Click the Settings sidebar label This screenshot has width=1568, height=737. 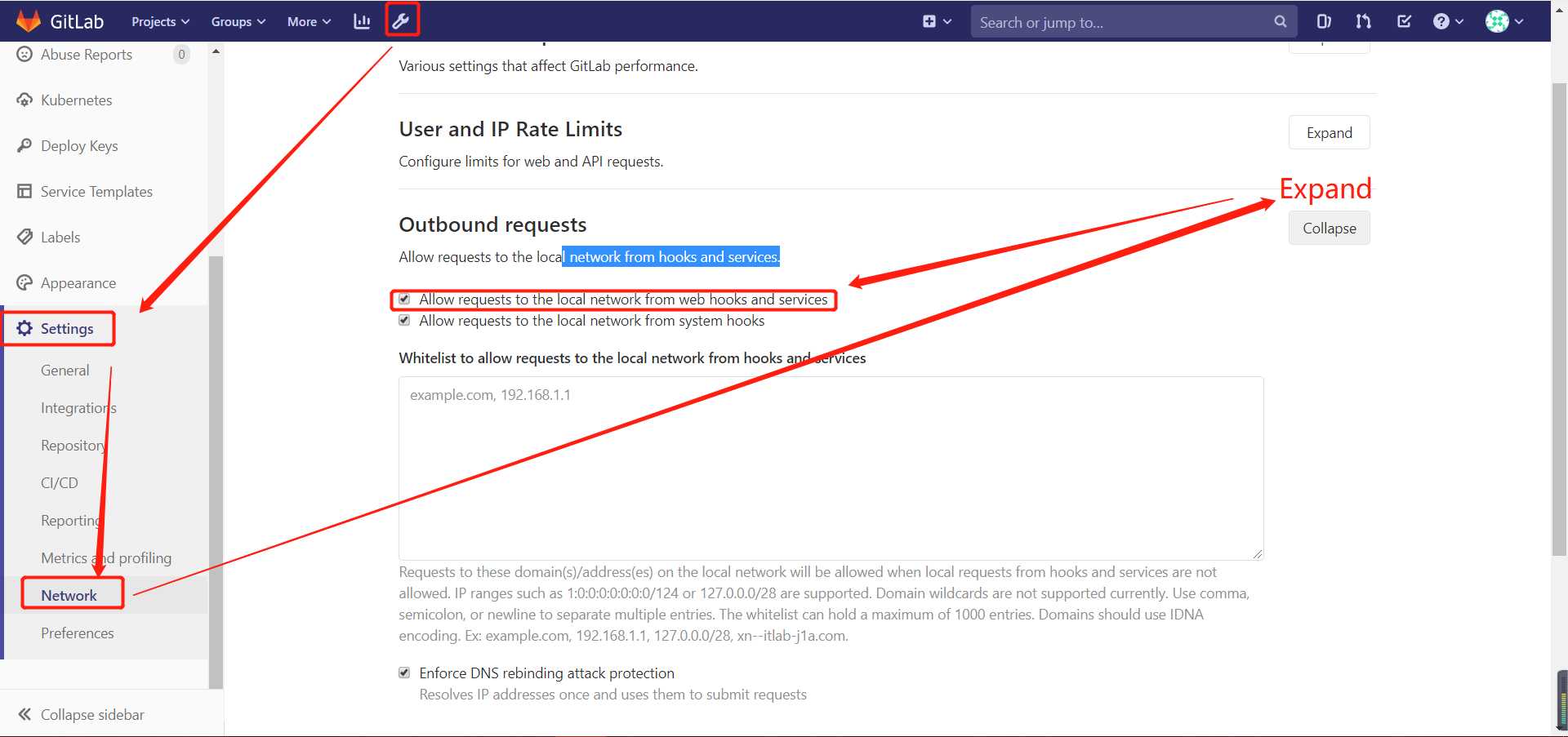(67, 328)
